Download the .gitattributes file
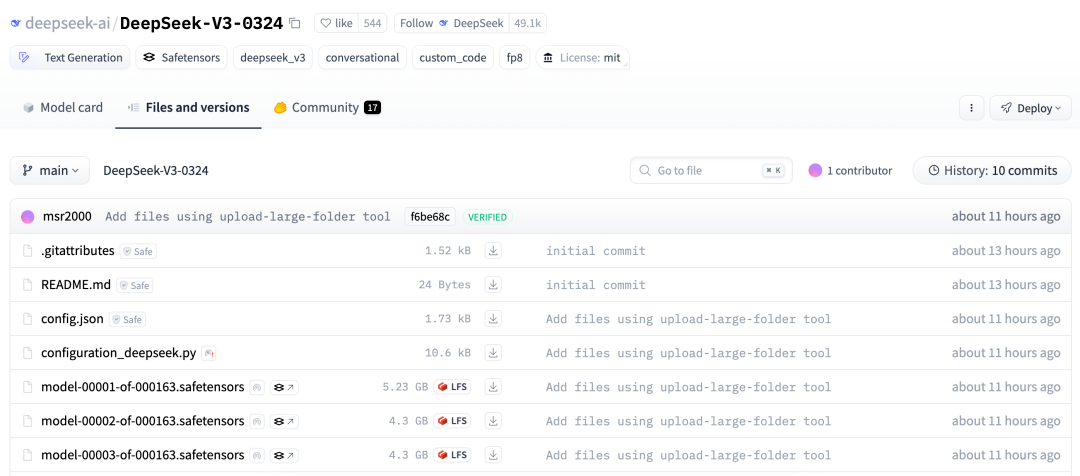Image resolution: width=1080 pixels, height=476 pixels. click(x=493, y=251)
